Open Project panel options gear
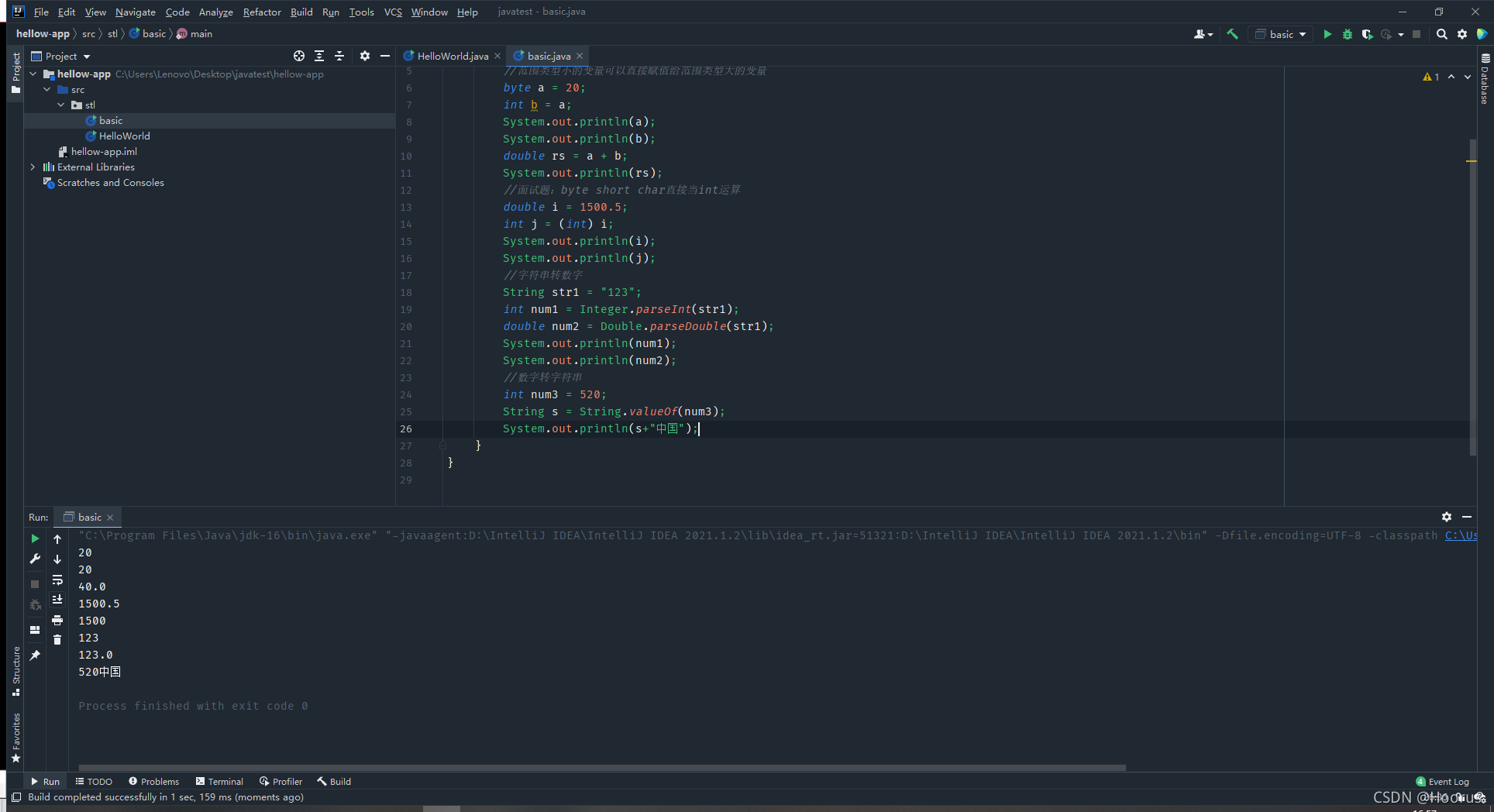The image size is (1494, 812). [365, 56]
